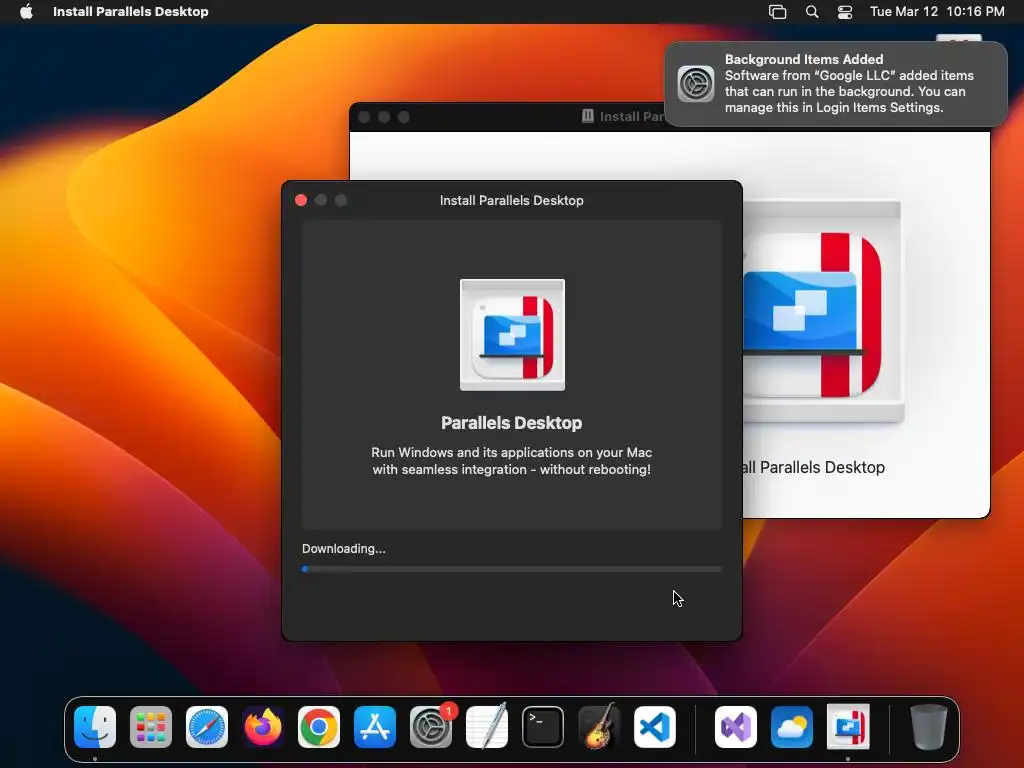Close the Install Parallels Desktop dialog
This screenshot has width=1024, height=768.
(x=301, y=200)
